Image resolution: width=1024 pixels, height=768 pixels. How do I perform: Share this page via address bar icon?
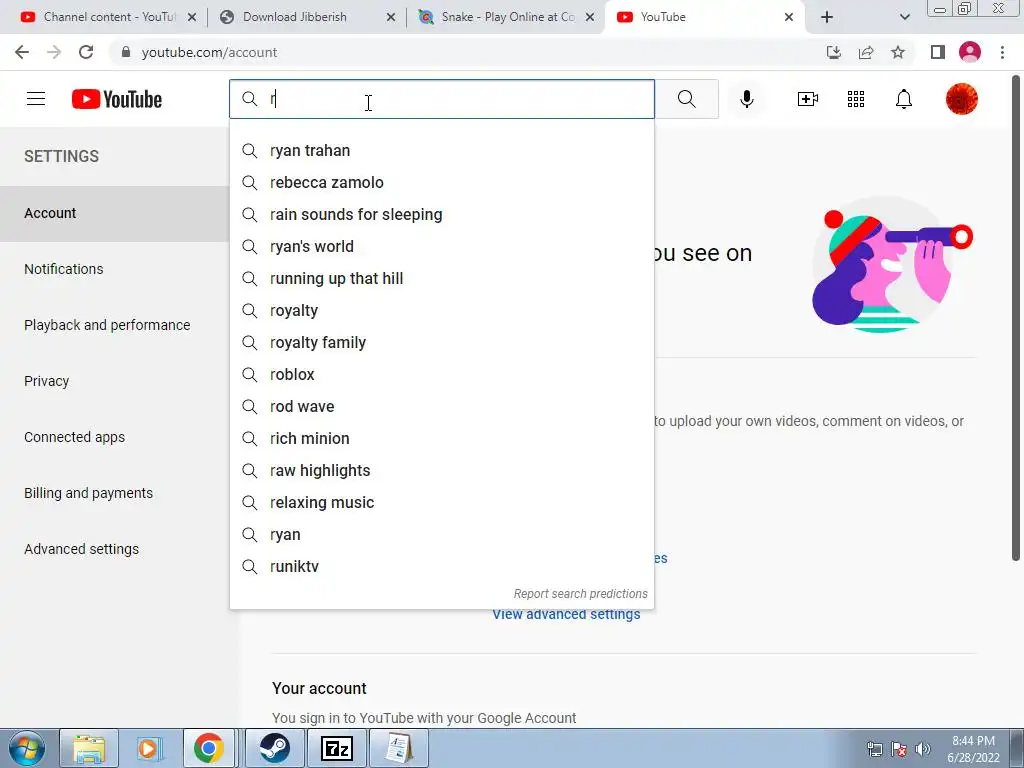tap(866, 52)
